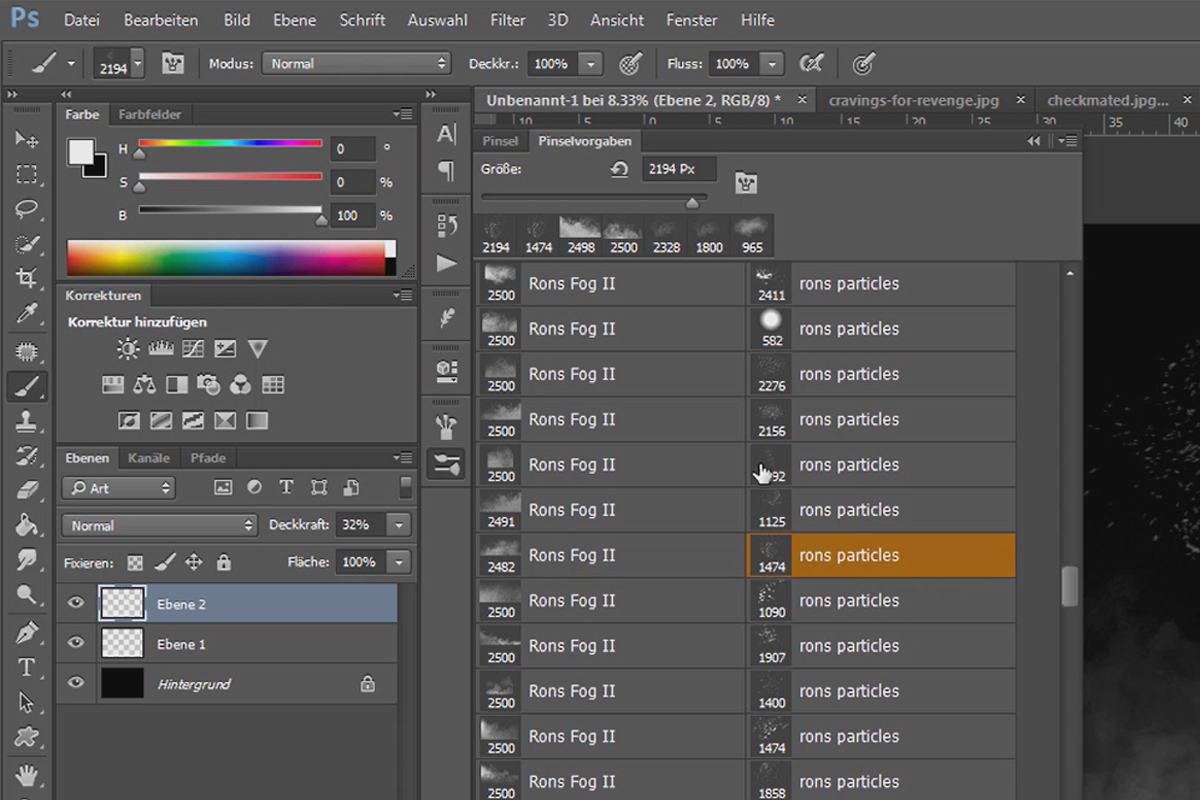Click the foreground color swatch

80,152
